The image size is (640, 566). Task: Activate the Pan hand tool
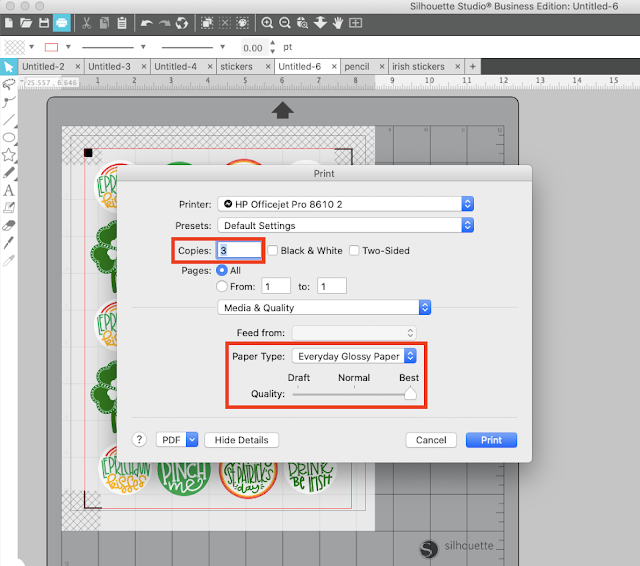338,23
